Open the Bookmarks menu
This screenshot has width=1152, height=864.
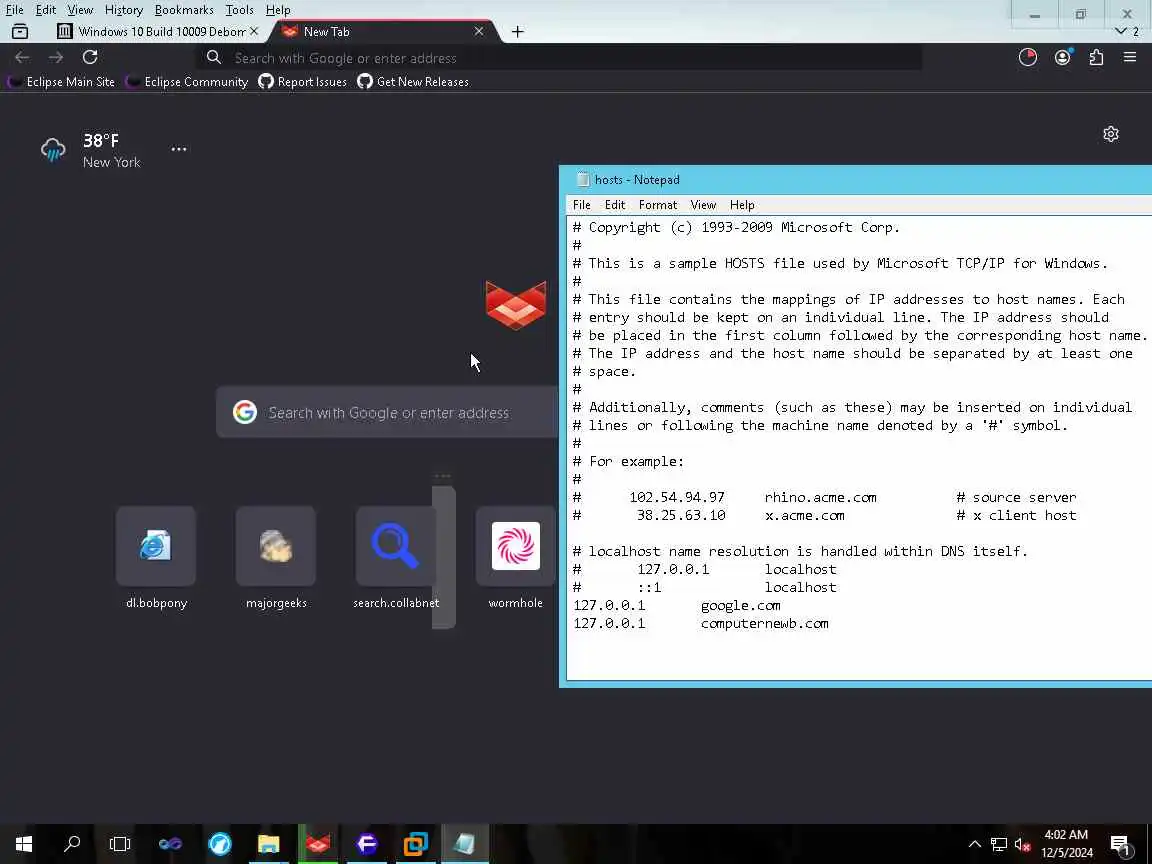[184, 10]
